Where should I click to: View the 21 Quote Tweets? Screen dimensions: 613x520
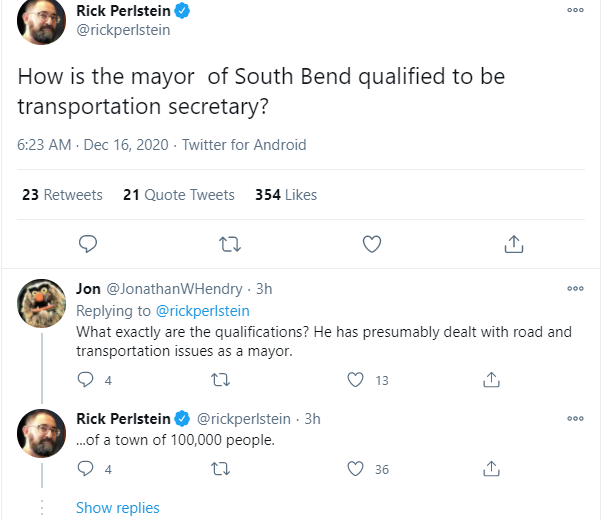point(178,195)
